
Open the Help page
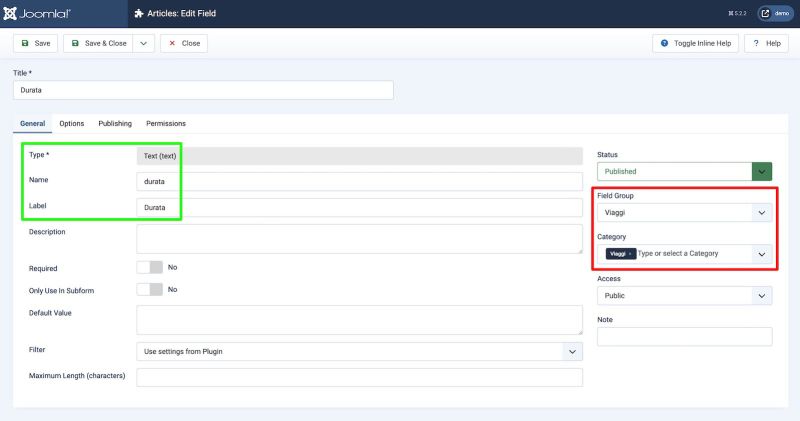coord(767,44)
